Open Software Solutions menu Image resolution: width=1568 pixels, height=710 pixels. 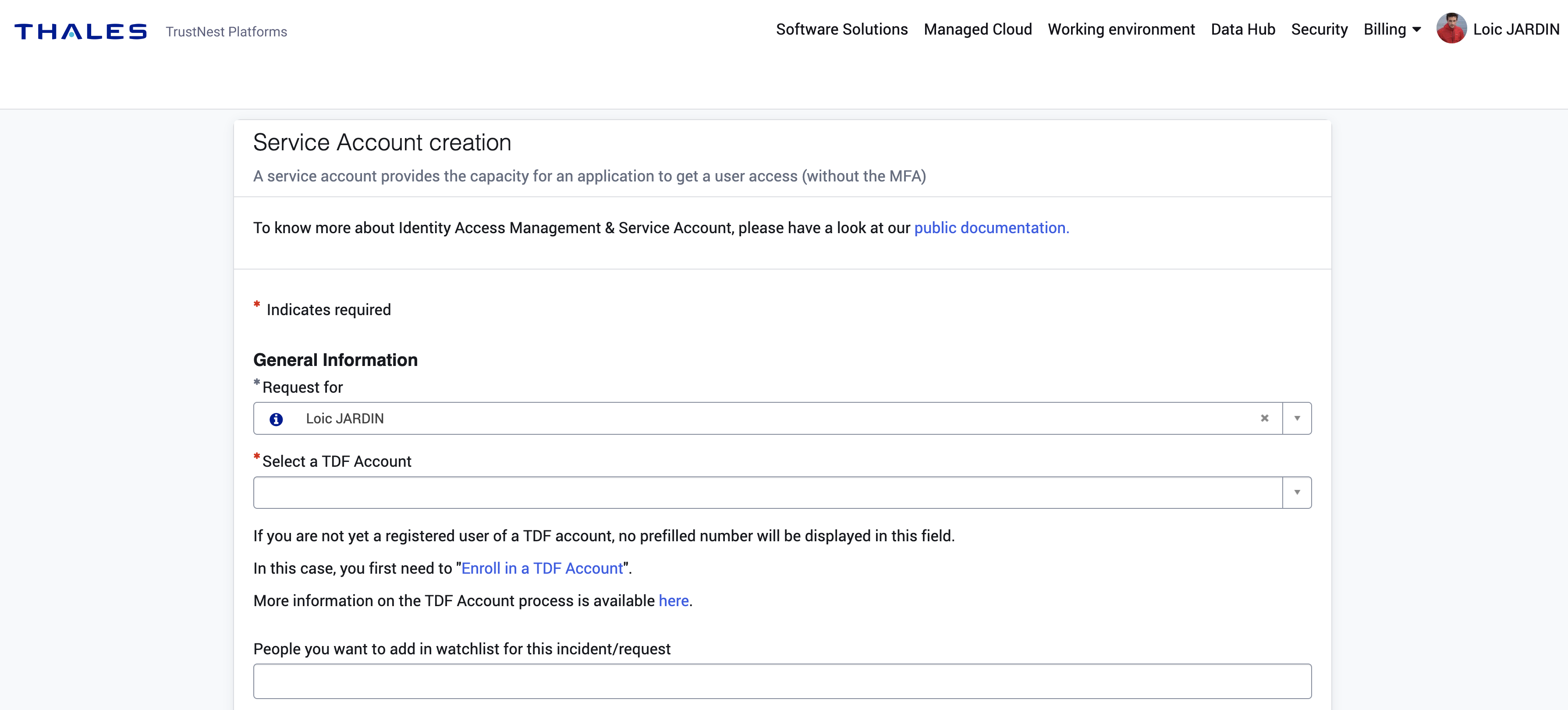pos(841,29)
